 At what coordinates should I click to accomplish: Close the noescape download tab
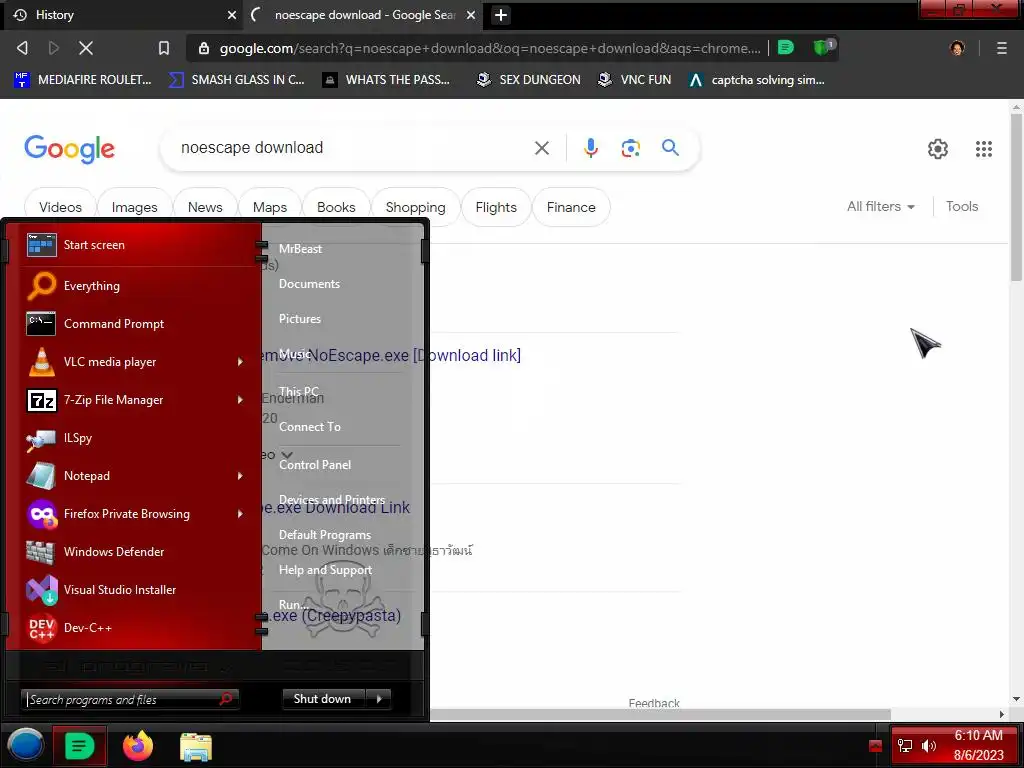[470, 15]
